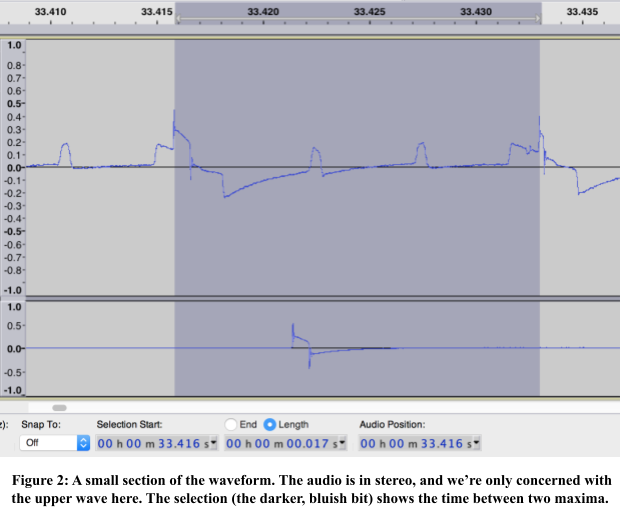Screen dimensions: 620x531
Task: Click the upper track's vertical scale at 0.5
Action: pyautogui.click(x=14, y=104)
